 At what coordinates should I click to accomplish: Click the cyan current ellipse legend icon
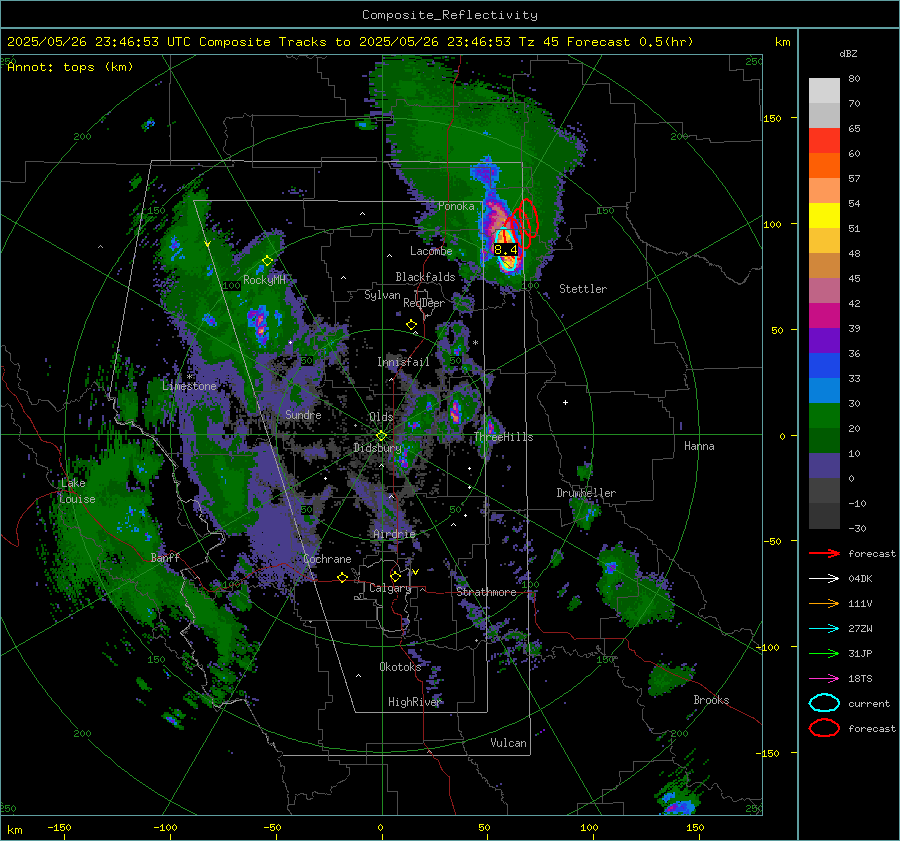point(824,703)
